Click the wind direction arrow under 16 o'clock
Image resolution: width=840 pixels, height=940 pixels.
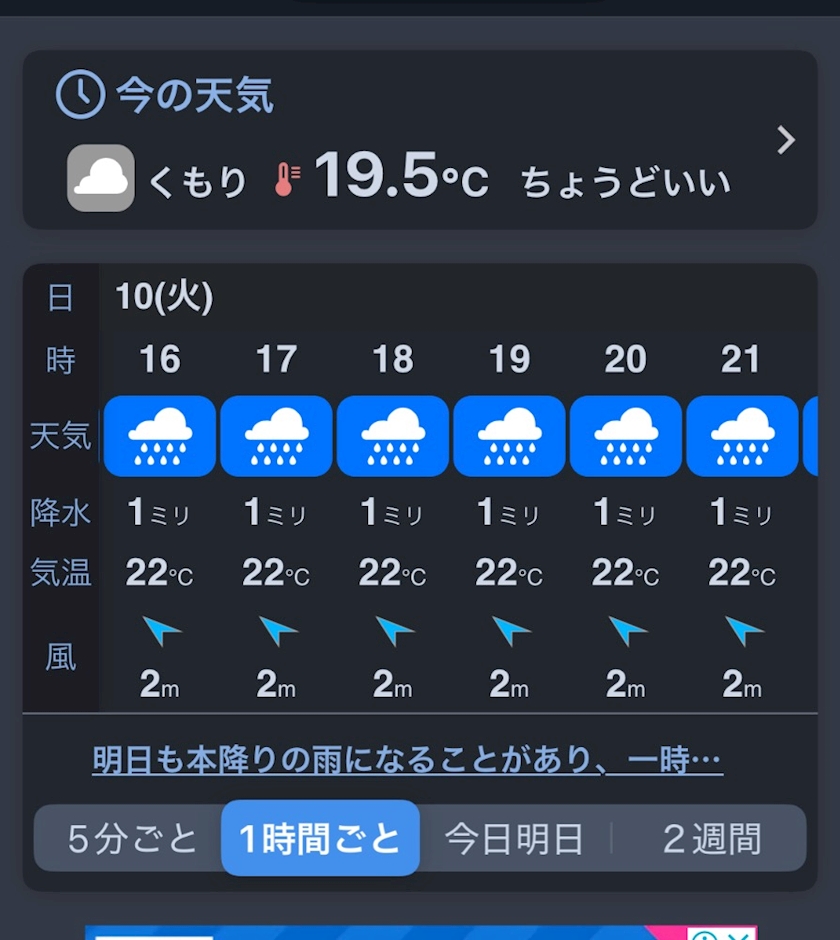click(160, 631)
